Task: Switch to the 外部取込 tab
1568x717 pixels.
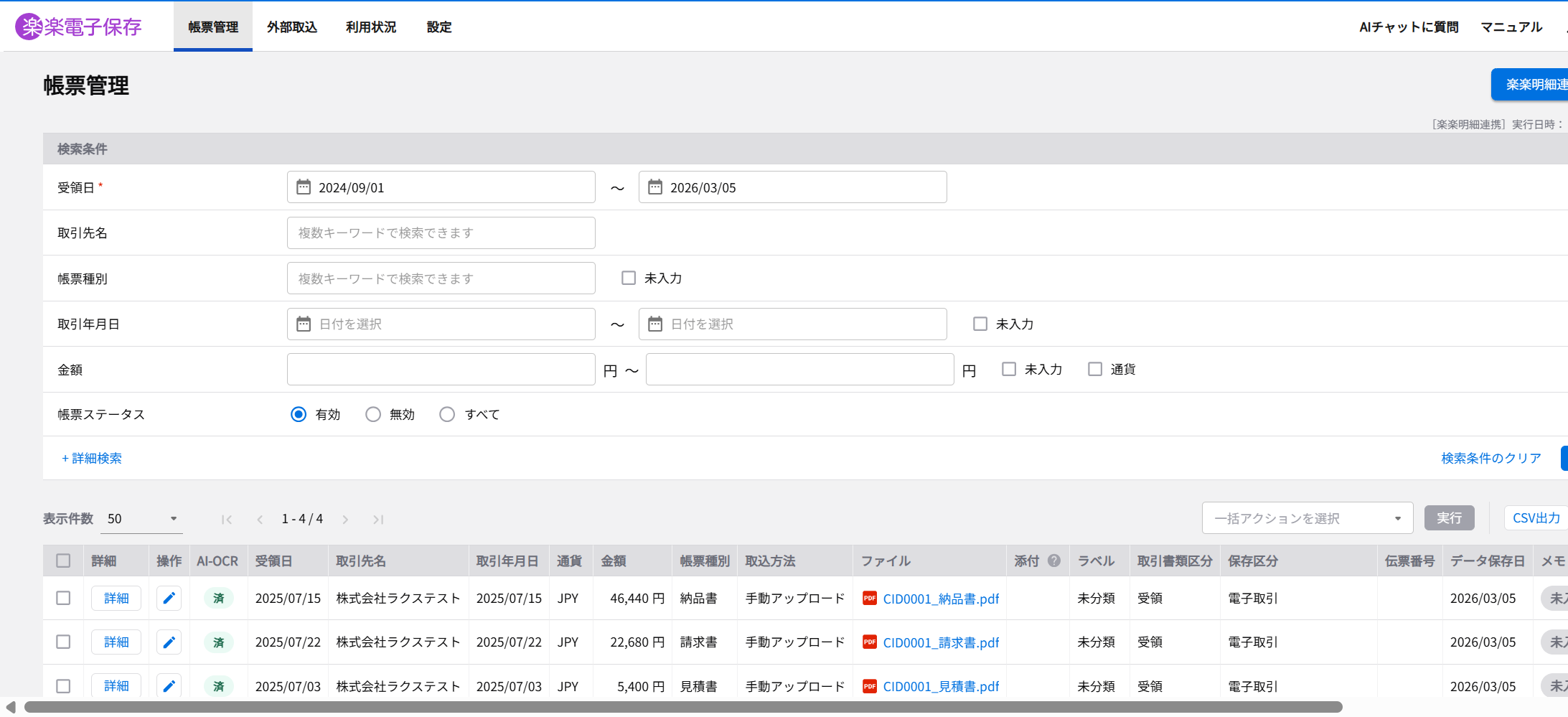Action: point(291,27)
